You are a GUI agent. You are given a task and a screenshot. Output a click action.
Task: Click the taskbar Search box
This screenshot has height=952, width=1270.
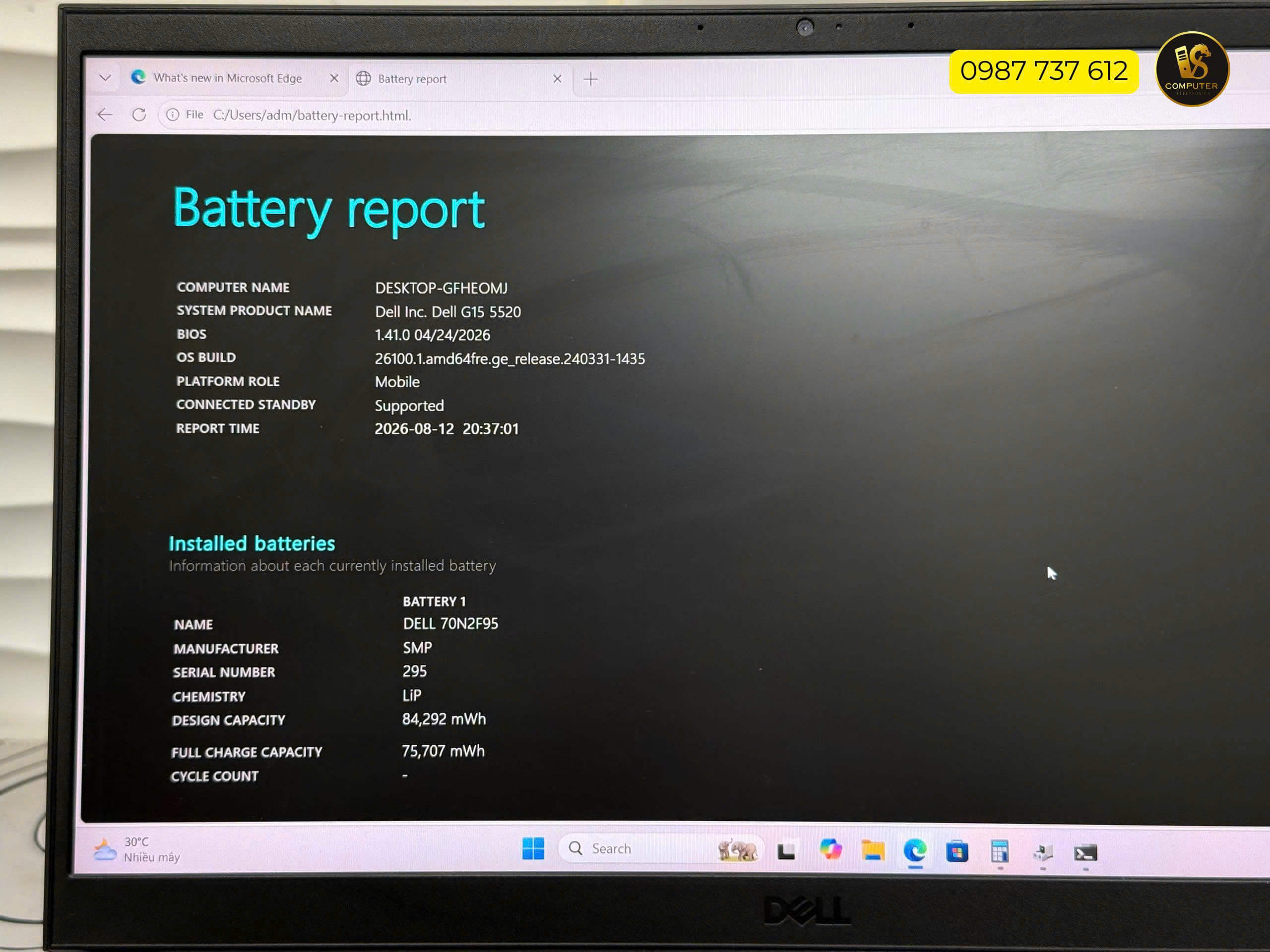[x=660, y=849]
